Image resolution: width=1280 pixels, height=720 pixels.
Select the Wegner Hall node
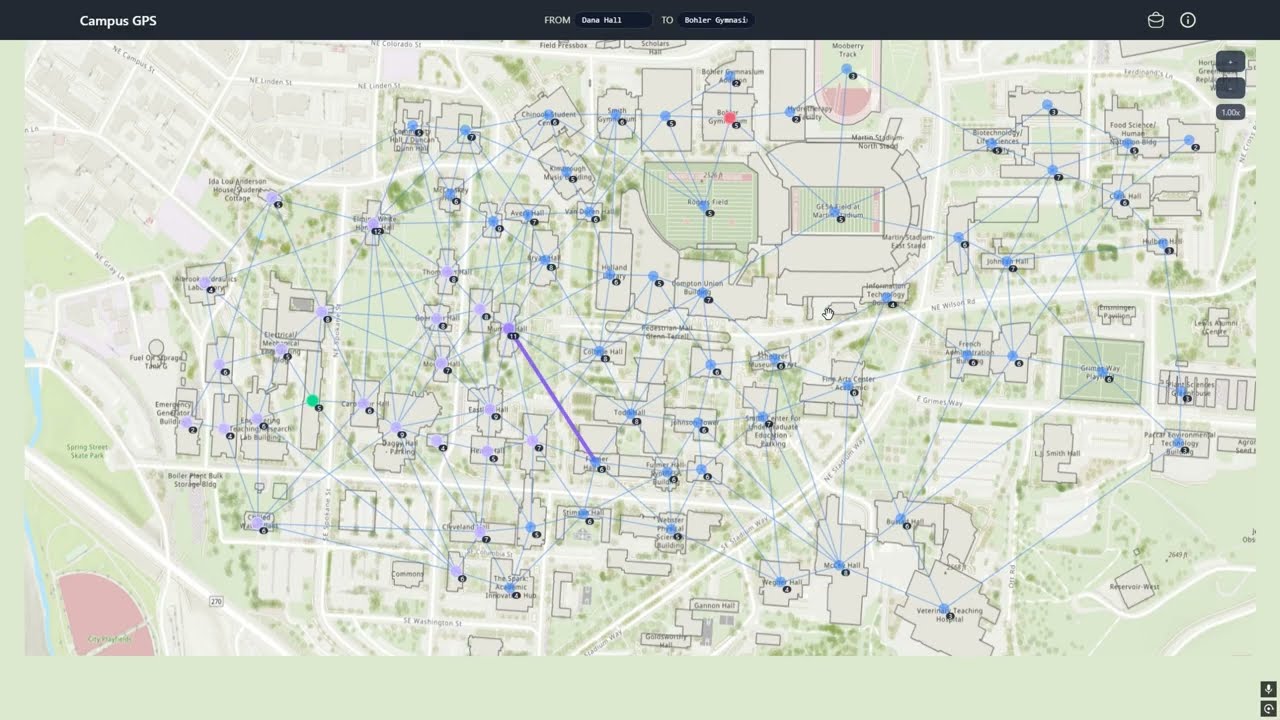782,583
